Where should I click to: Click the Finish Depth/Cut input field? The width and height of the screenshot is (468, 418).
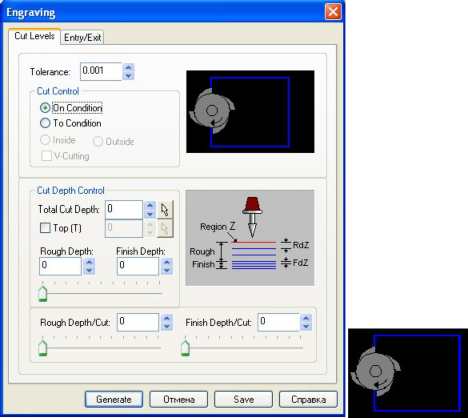point(278,322)
